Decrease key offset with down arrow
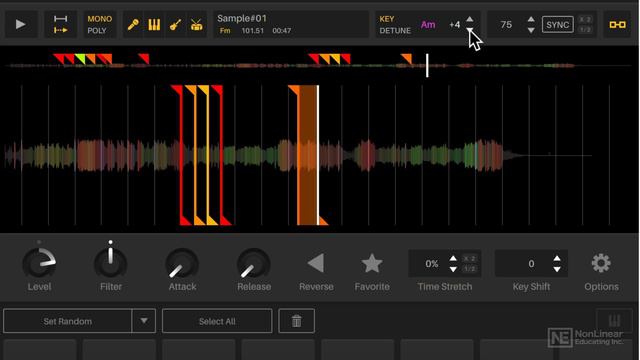The height and width of the screenshot is (360, 640). coord(470,30)
